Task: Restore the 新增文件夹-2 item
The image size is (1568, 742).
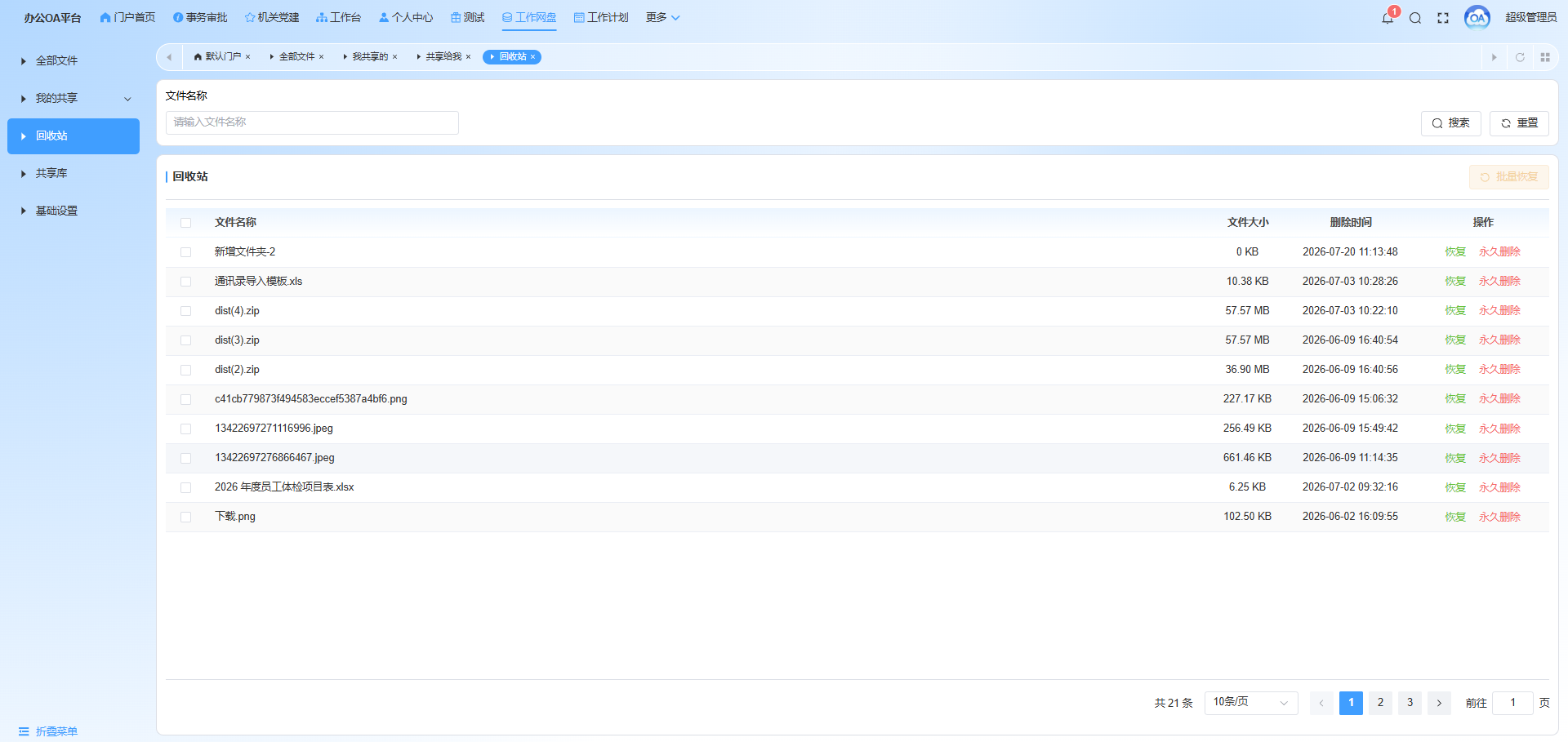Action: (1455, 252)
